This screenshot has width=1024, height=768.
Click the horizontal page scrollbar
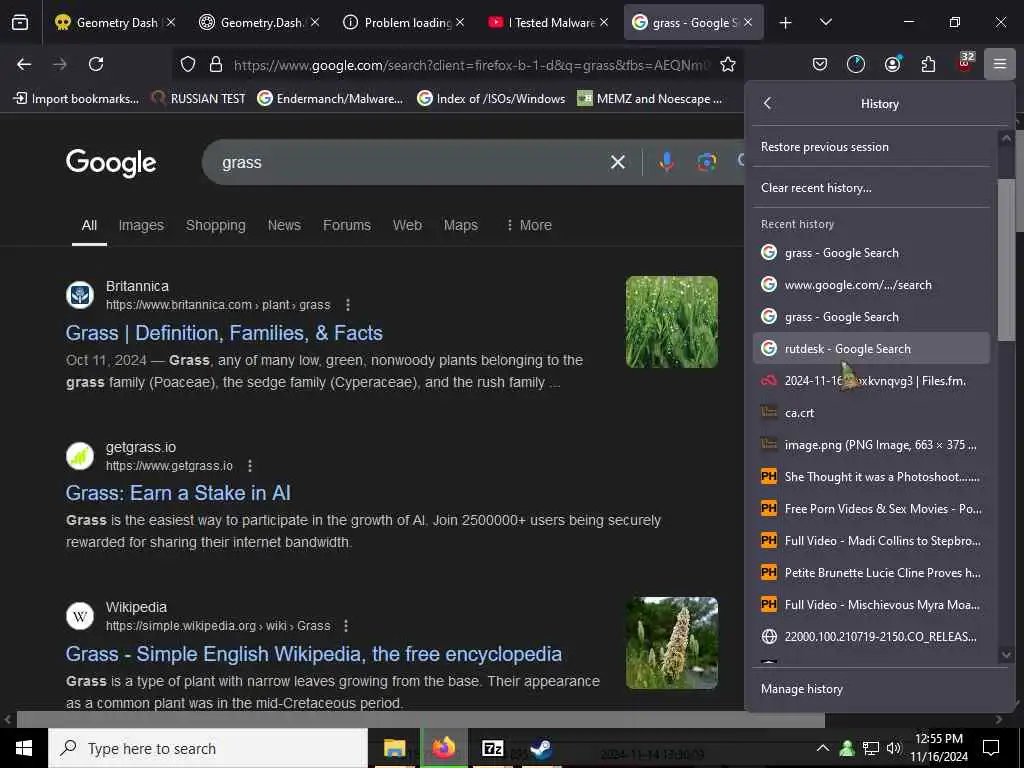pyautogui.click(x=421, y=720)
